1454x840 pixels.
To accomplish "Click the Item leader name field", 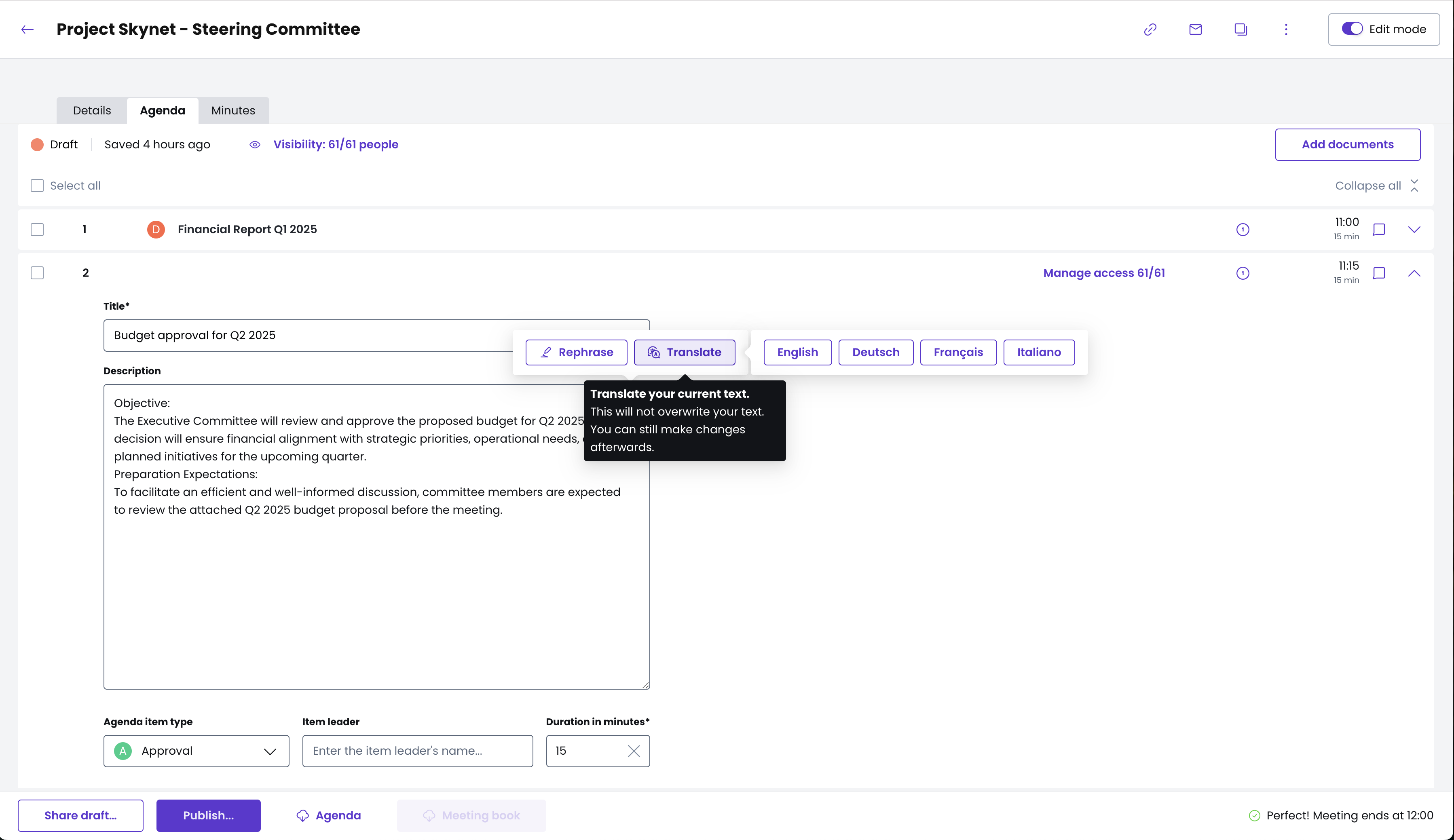I will [x=417, y=751].
